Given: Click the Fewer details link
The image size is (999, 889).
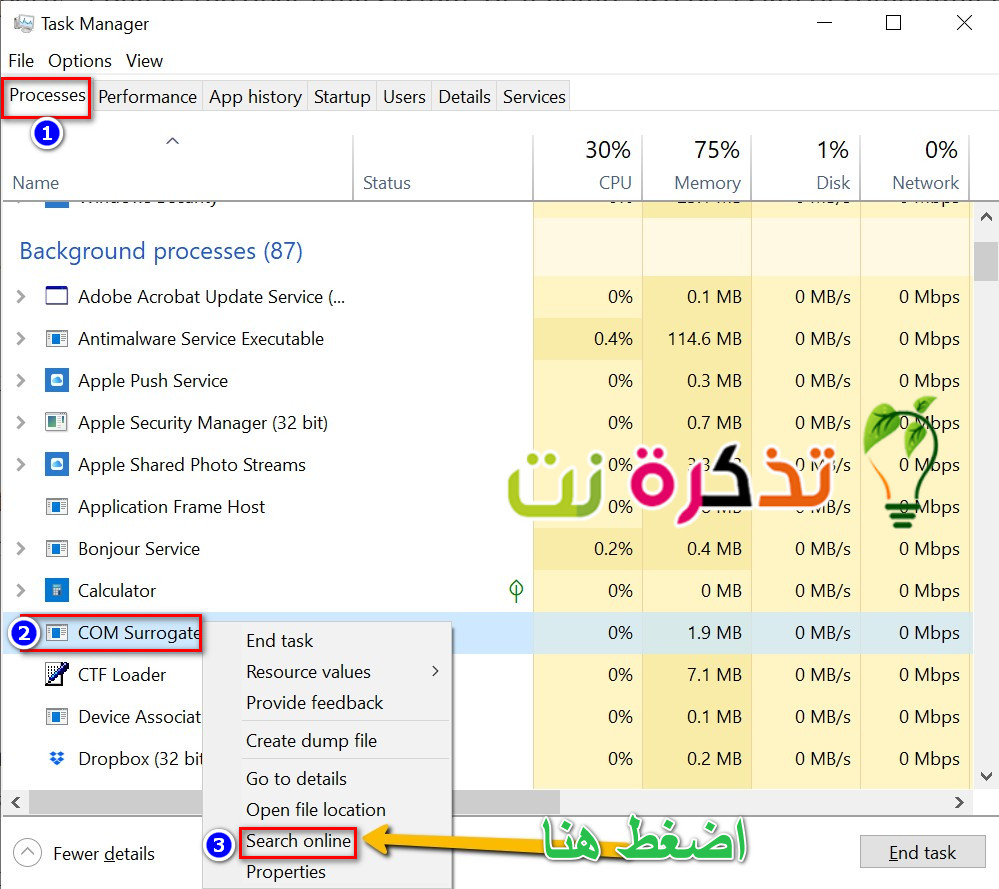Looking at the screenshot, I should click(104, 853).
